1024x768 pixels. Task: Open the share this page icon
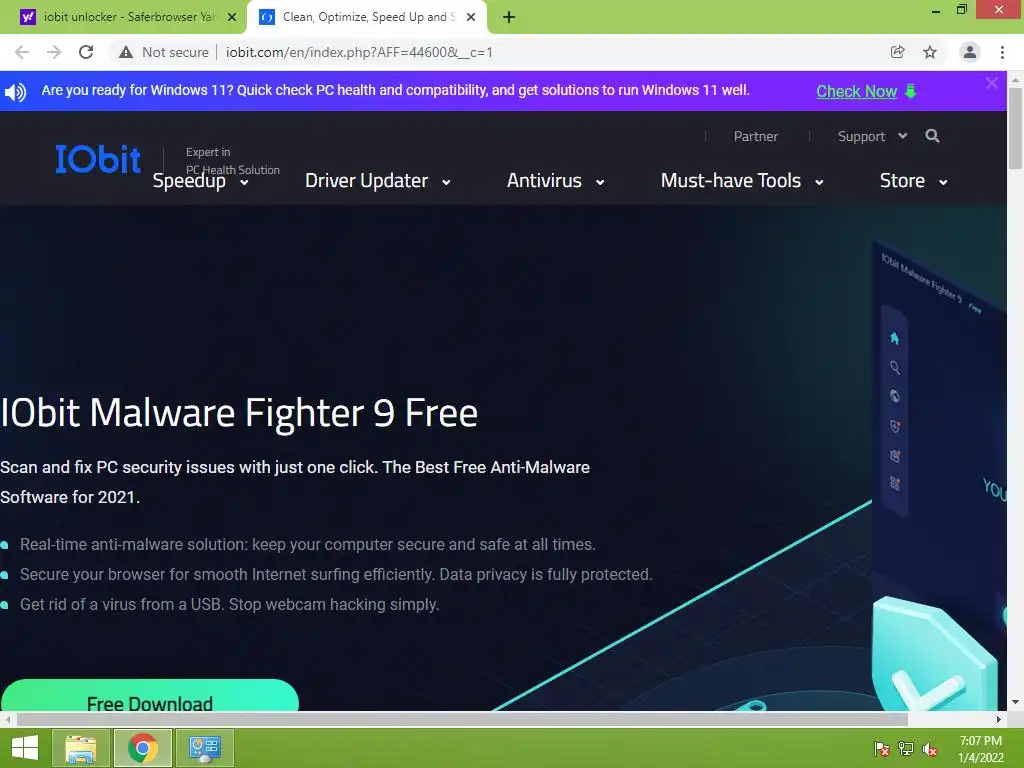[898, 52]
